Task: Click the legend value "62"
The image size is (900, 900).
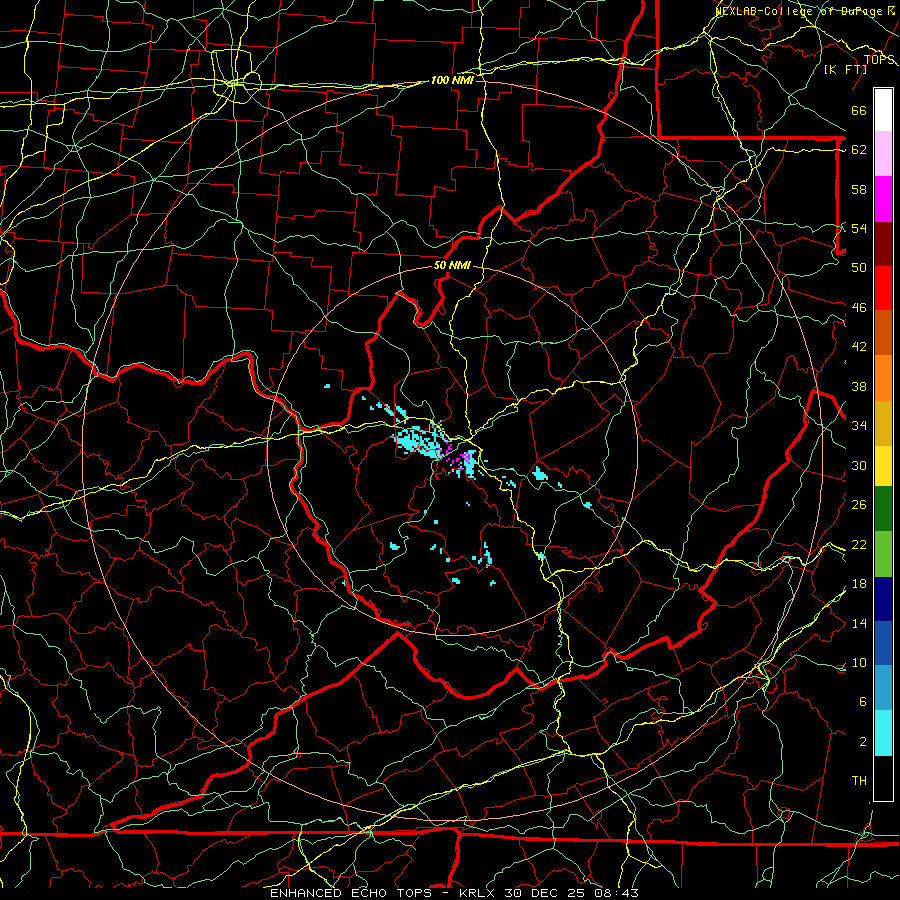Action: [859, 150]
